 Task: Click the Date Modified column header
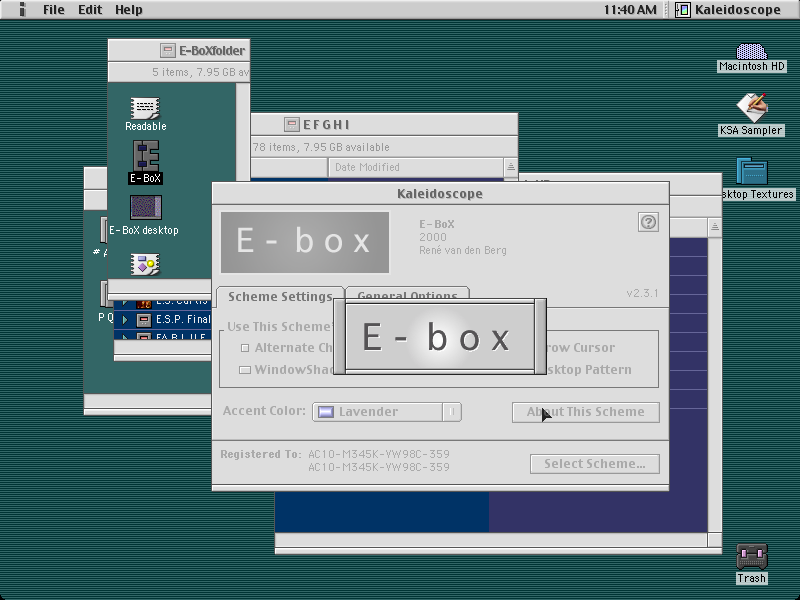(x=415, y=167)
